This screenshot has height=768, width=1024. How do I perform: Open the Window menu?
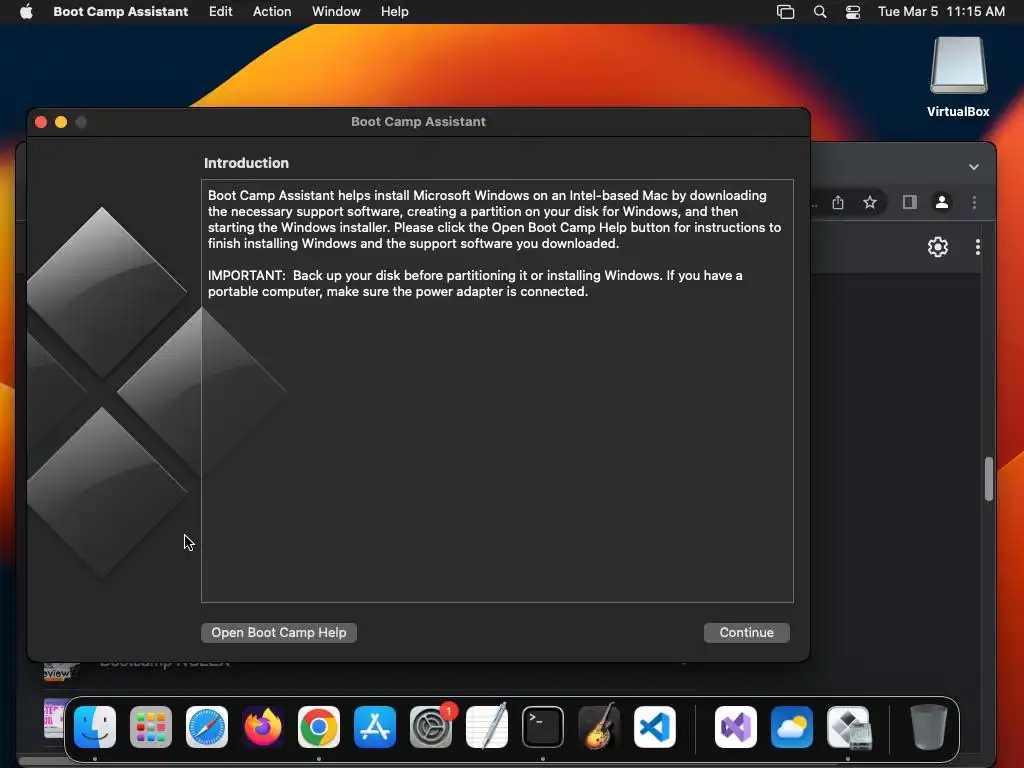pos(336,12)
